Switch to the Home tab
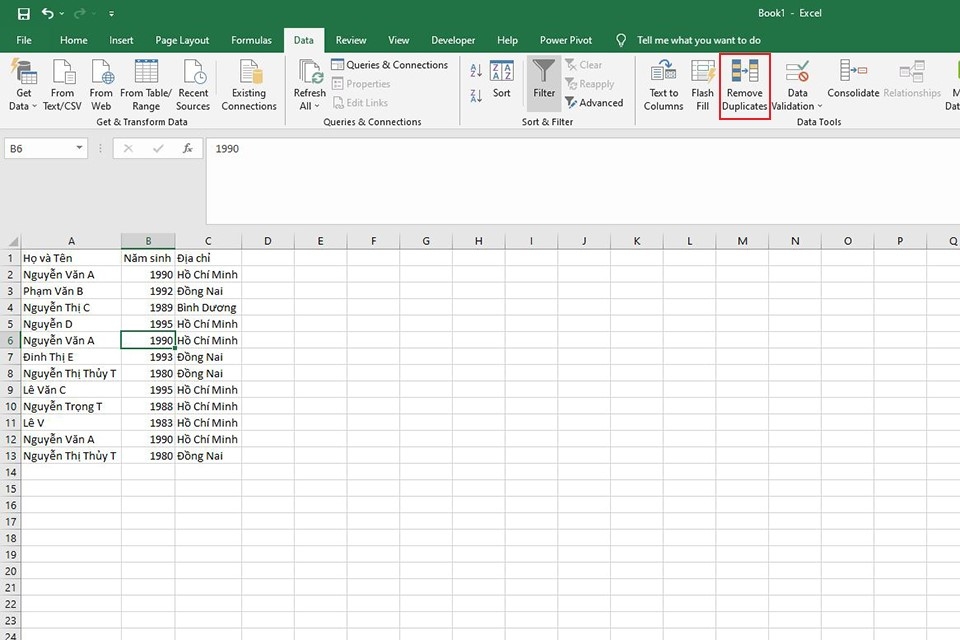 click(x=73, y=40)
